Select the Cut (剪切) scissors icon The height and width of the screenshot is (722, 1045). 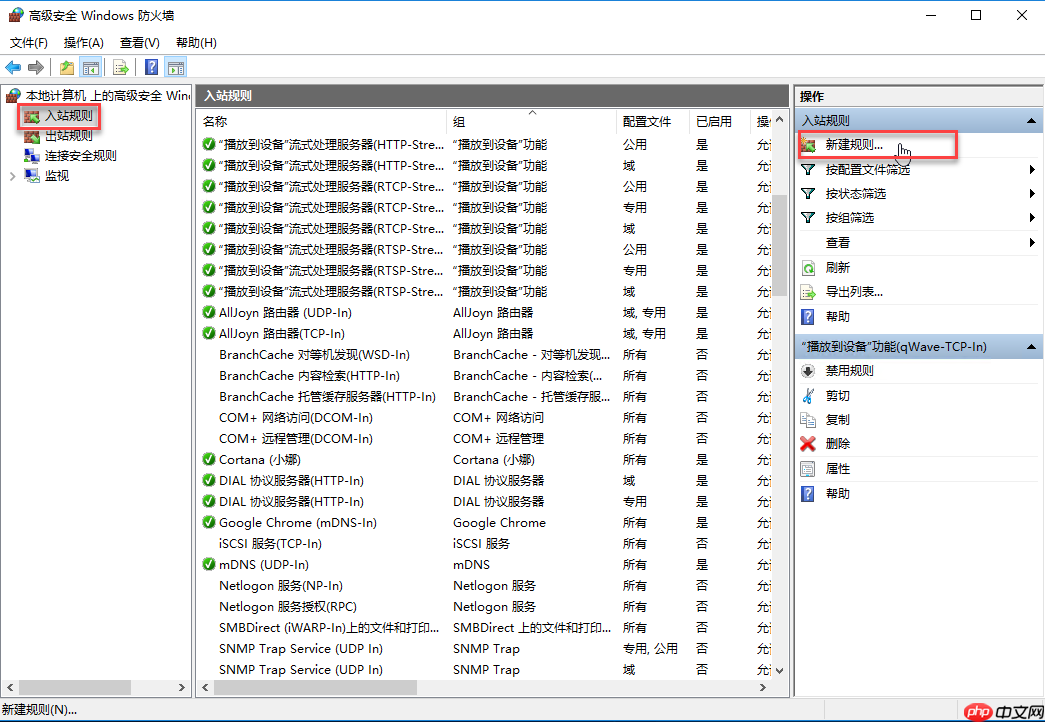point(808,395)
